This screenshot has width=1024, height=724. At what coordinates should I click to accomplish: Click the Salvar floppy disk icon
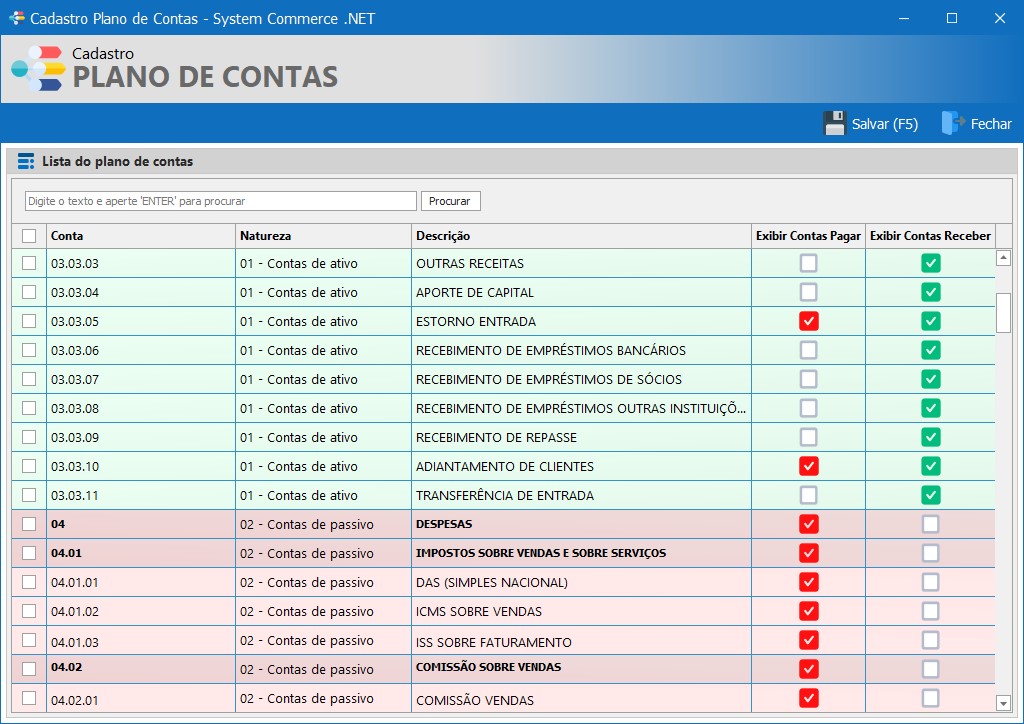pos(835,124)
